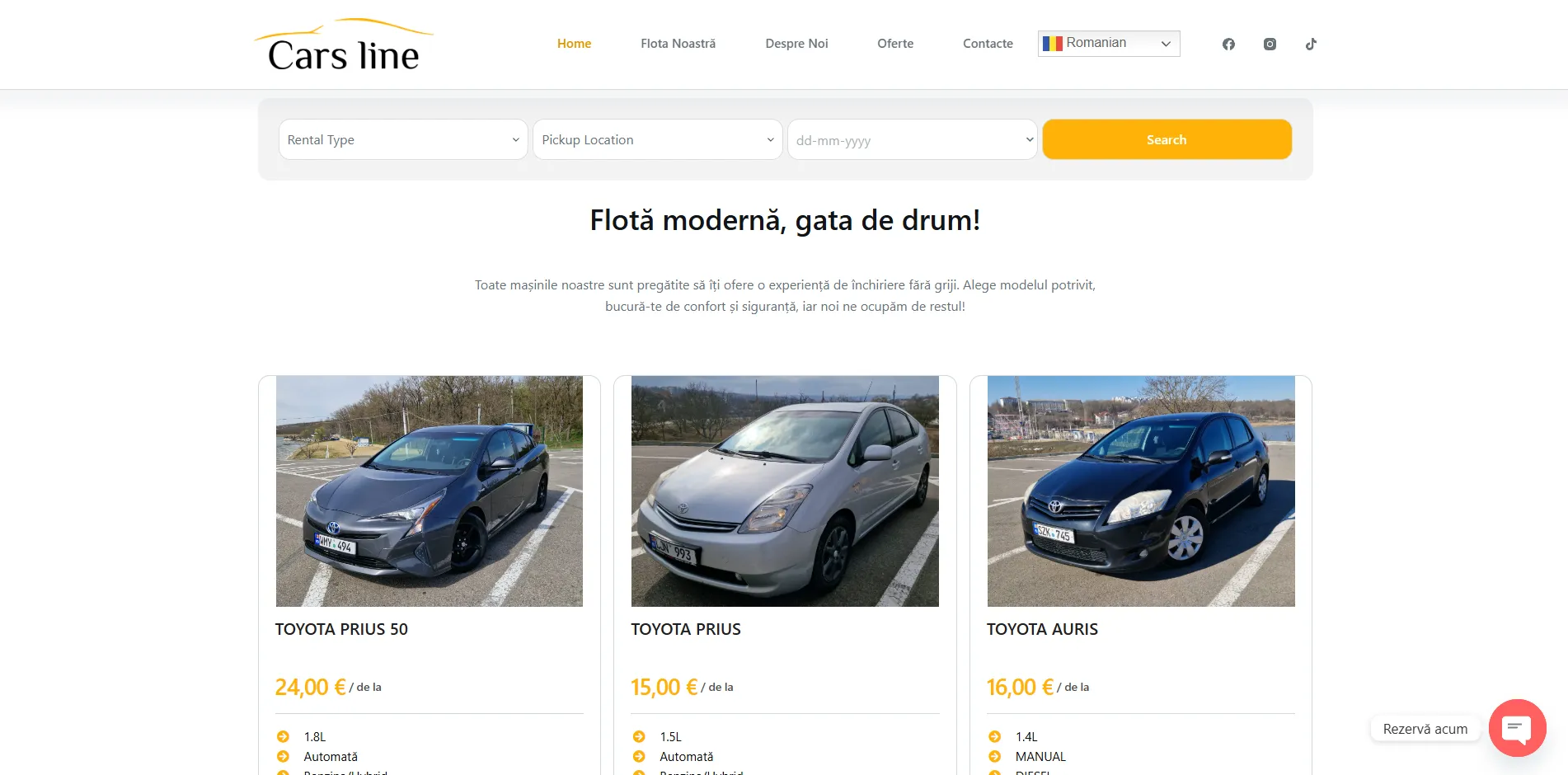This screenshot has height=775, width=1568.
Task: Click the arrow icon beside 1.8L spec
Action: pyautogui.click(x=284, y=736)
